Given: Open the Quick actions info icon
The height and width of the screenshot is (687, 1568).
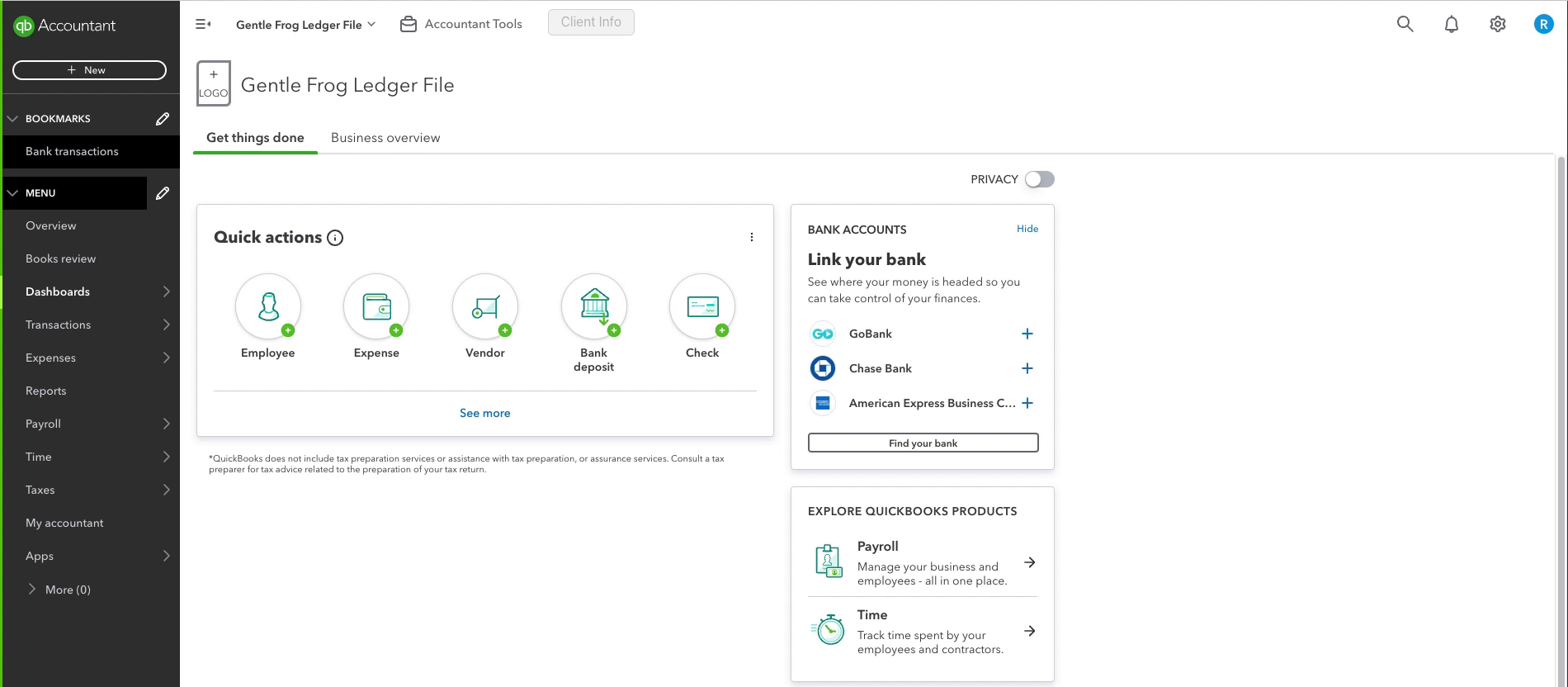Looking at the screenshot, I should pyautogui.click(x=335, y=238).
